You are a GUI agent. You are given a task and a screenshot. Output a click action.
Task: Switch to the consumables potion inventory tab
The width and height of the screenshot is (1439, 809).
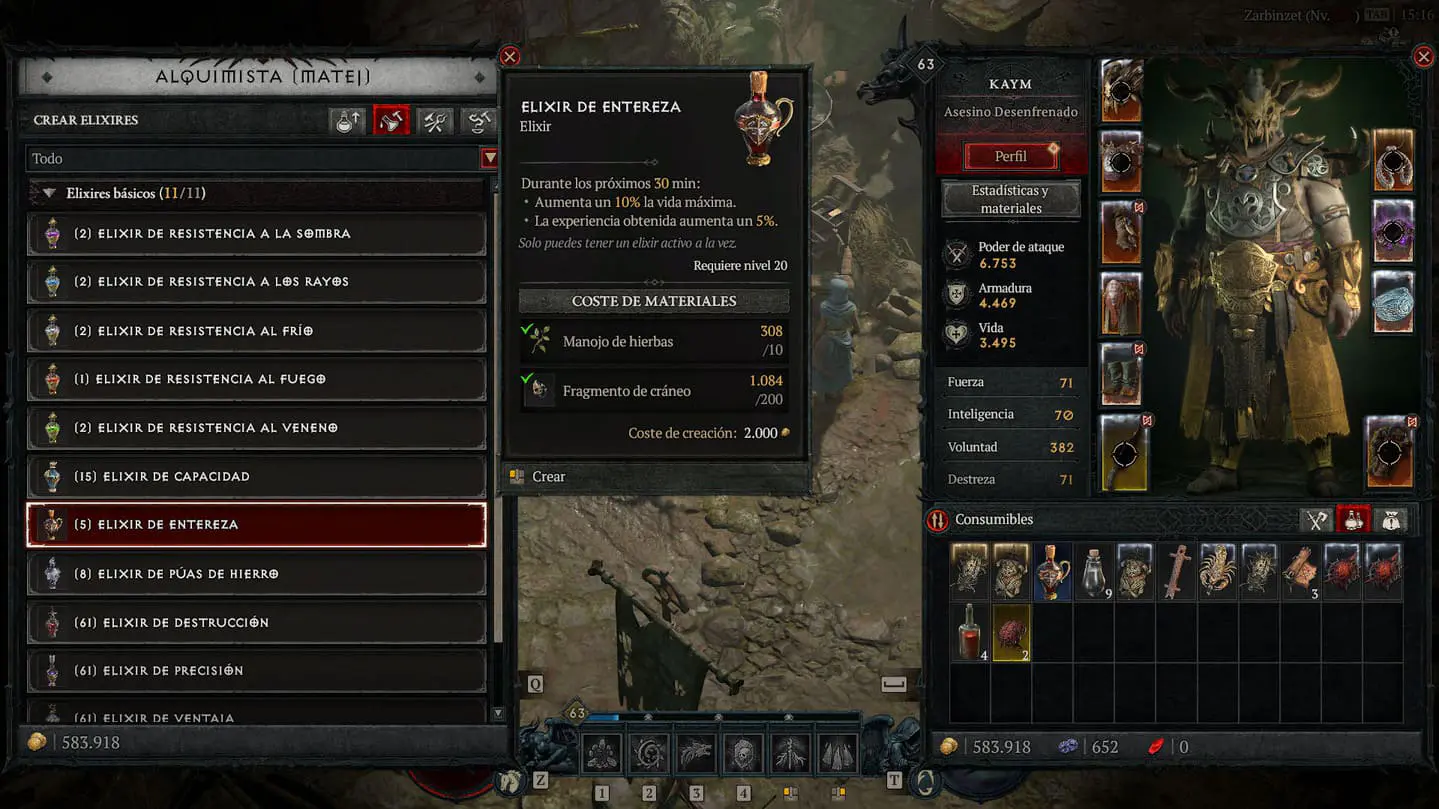(1353, 520)
